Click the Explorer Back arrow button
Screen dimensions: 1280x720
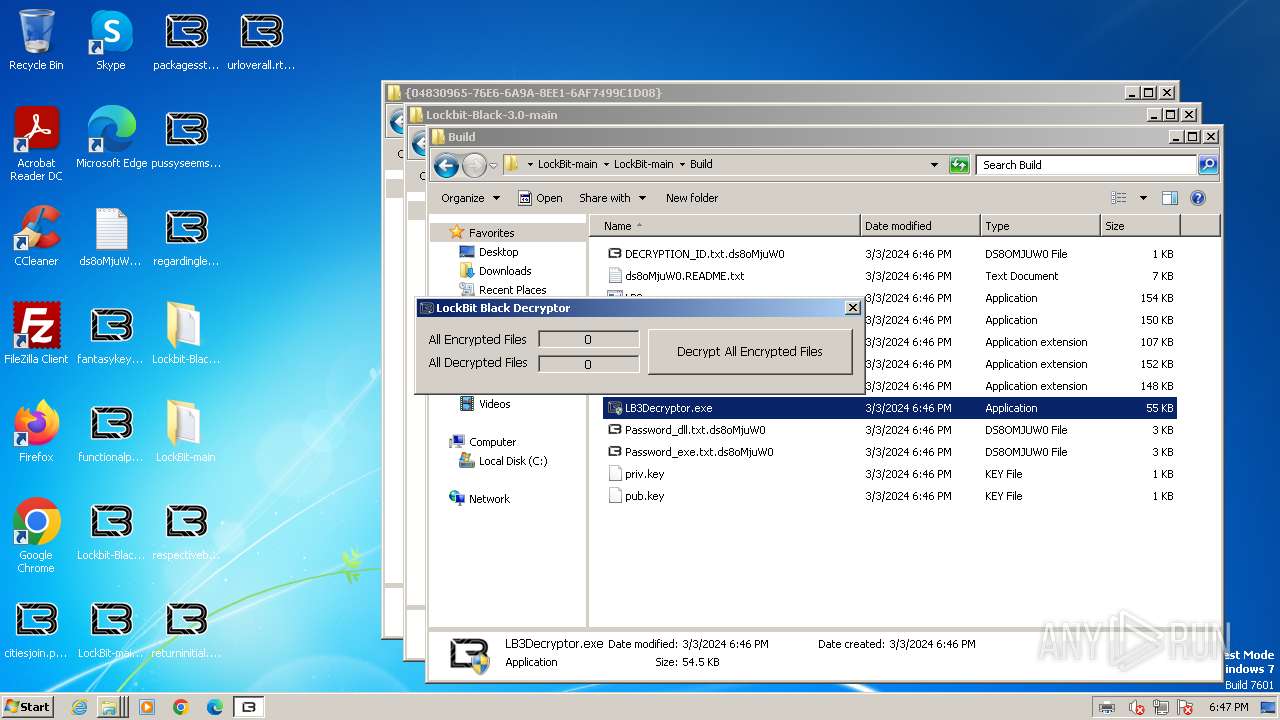pos(447,165)
